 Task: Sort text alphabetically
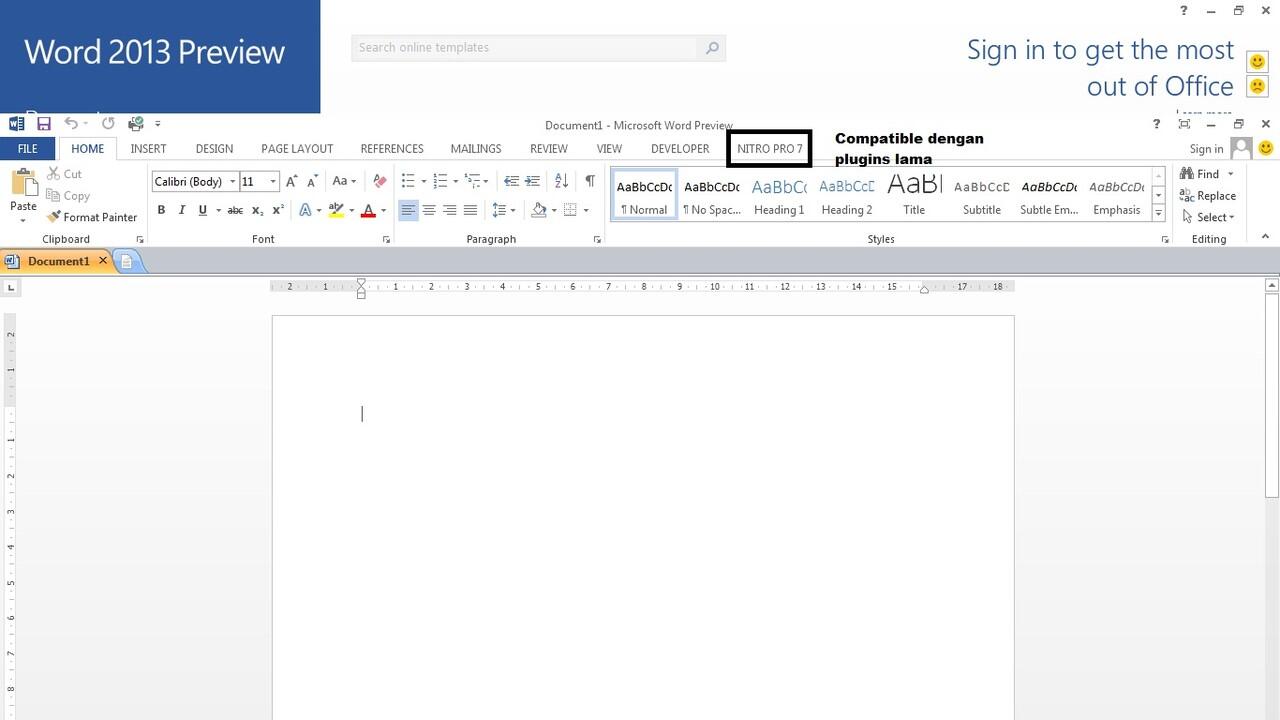[561, 181]
